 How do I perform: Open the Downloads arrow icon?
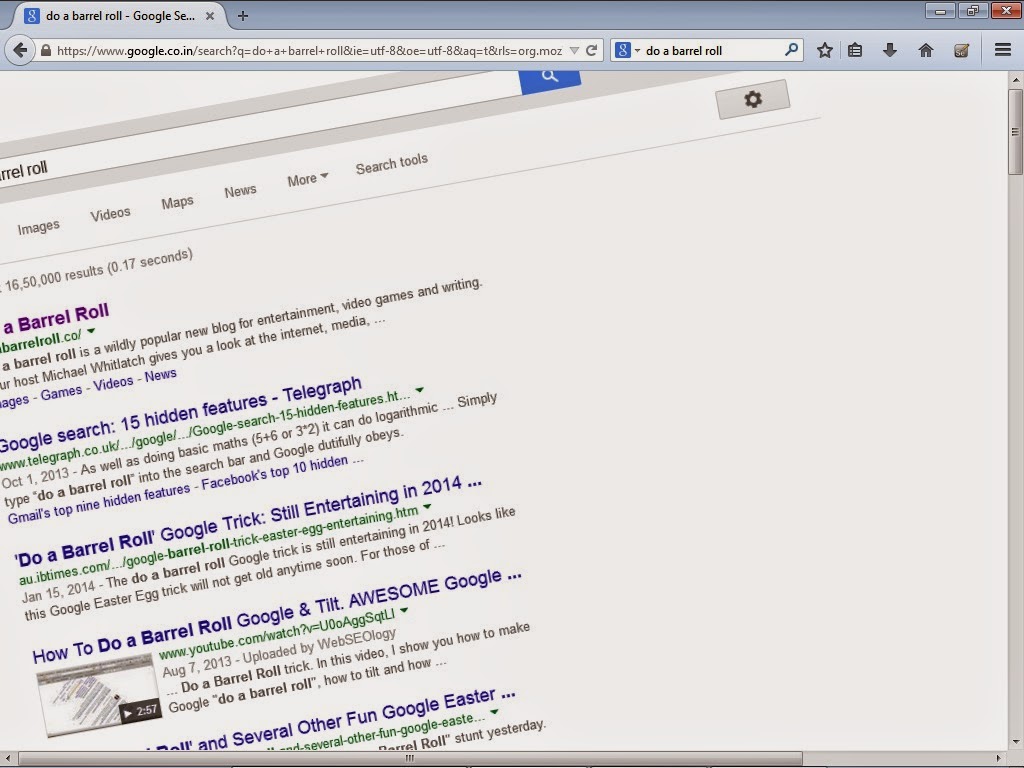[889, 50]
